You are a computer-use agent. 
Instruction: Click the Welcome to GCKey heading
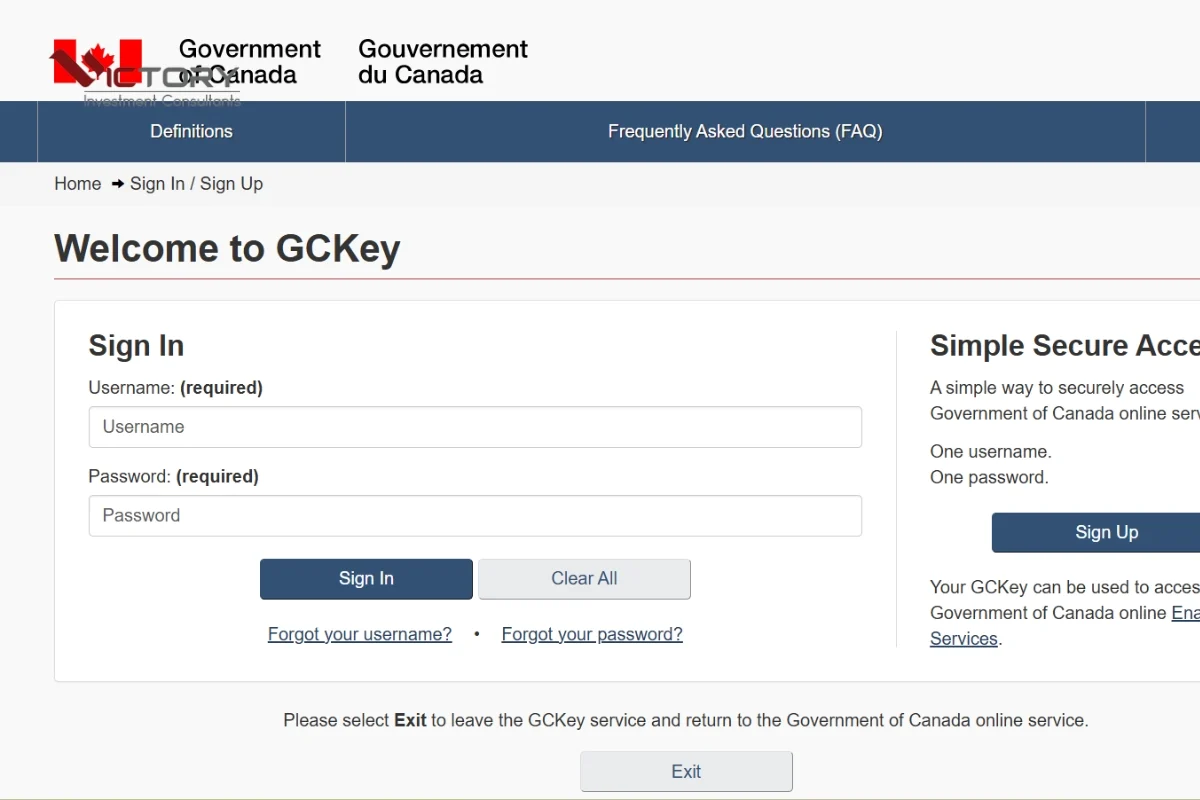(227, 249)
